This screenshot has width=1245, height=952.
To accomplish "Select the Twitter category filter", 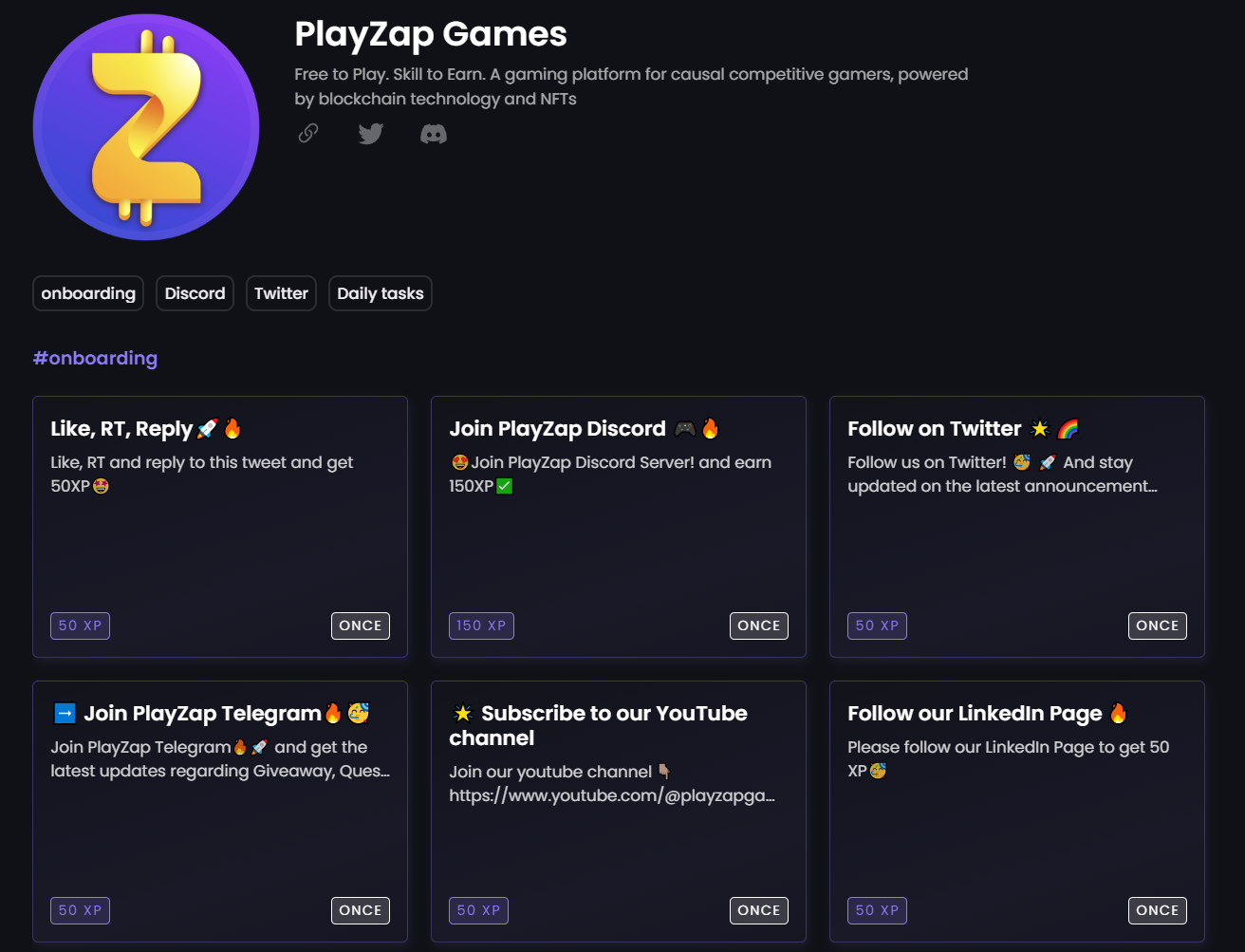I will [281, 293].
